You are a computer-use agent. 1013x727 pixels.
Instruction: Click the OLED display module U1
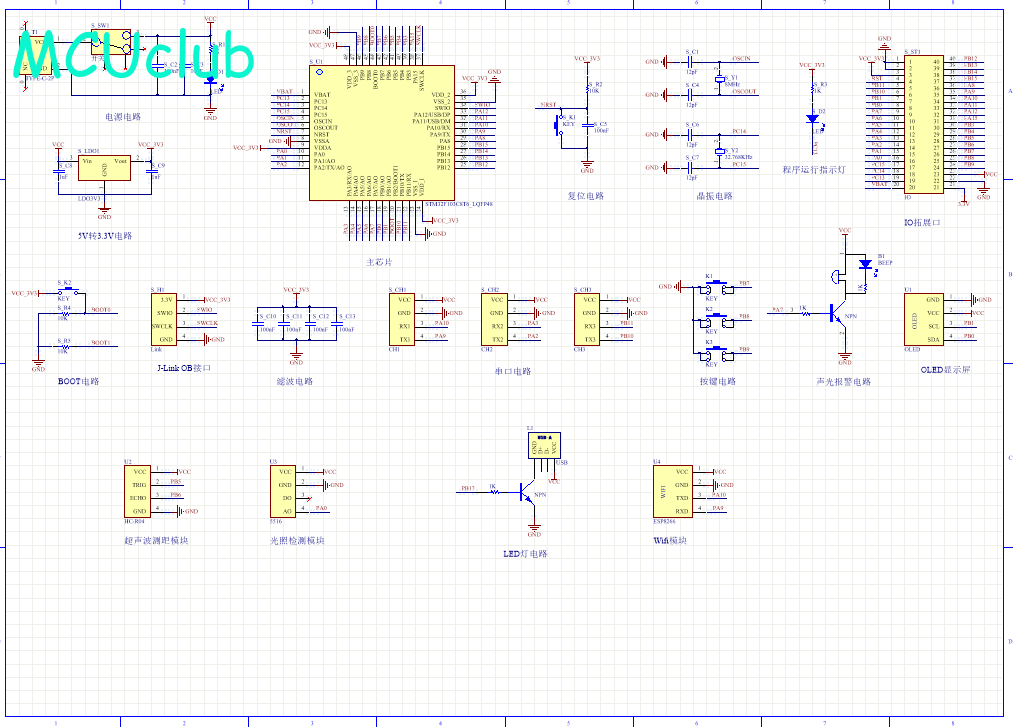[923, 319]
